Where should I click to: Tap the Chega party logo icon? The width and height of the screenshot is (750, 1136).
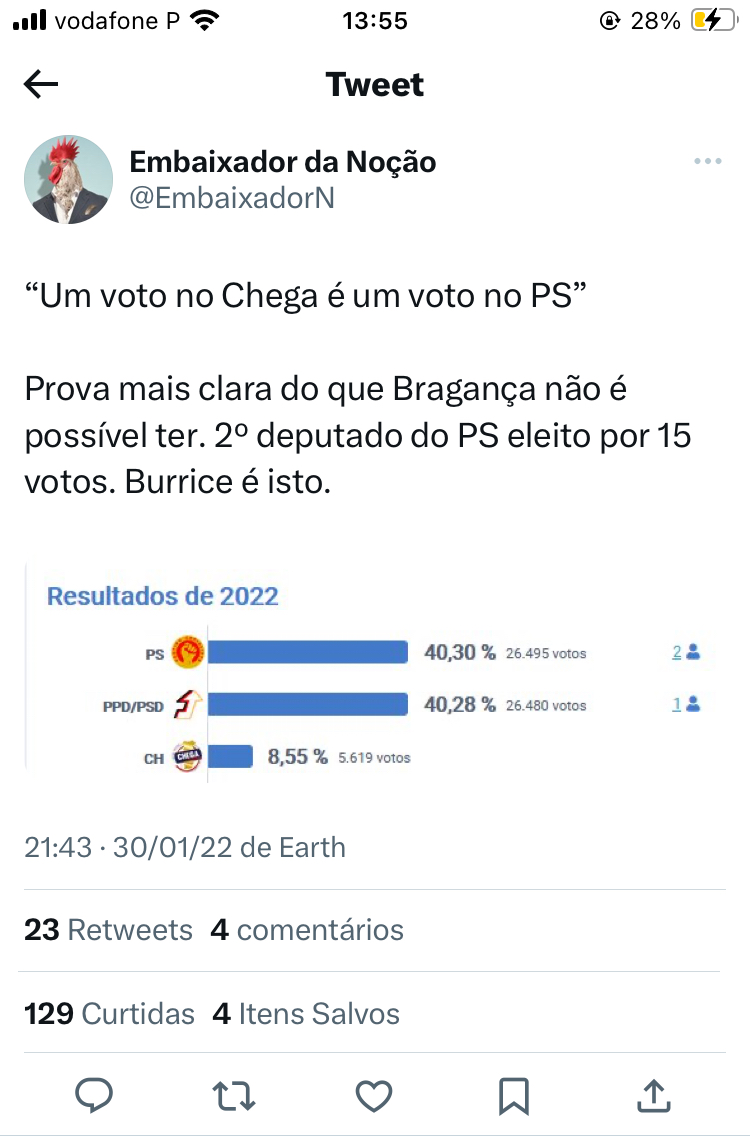tap(188, 757)
